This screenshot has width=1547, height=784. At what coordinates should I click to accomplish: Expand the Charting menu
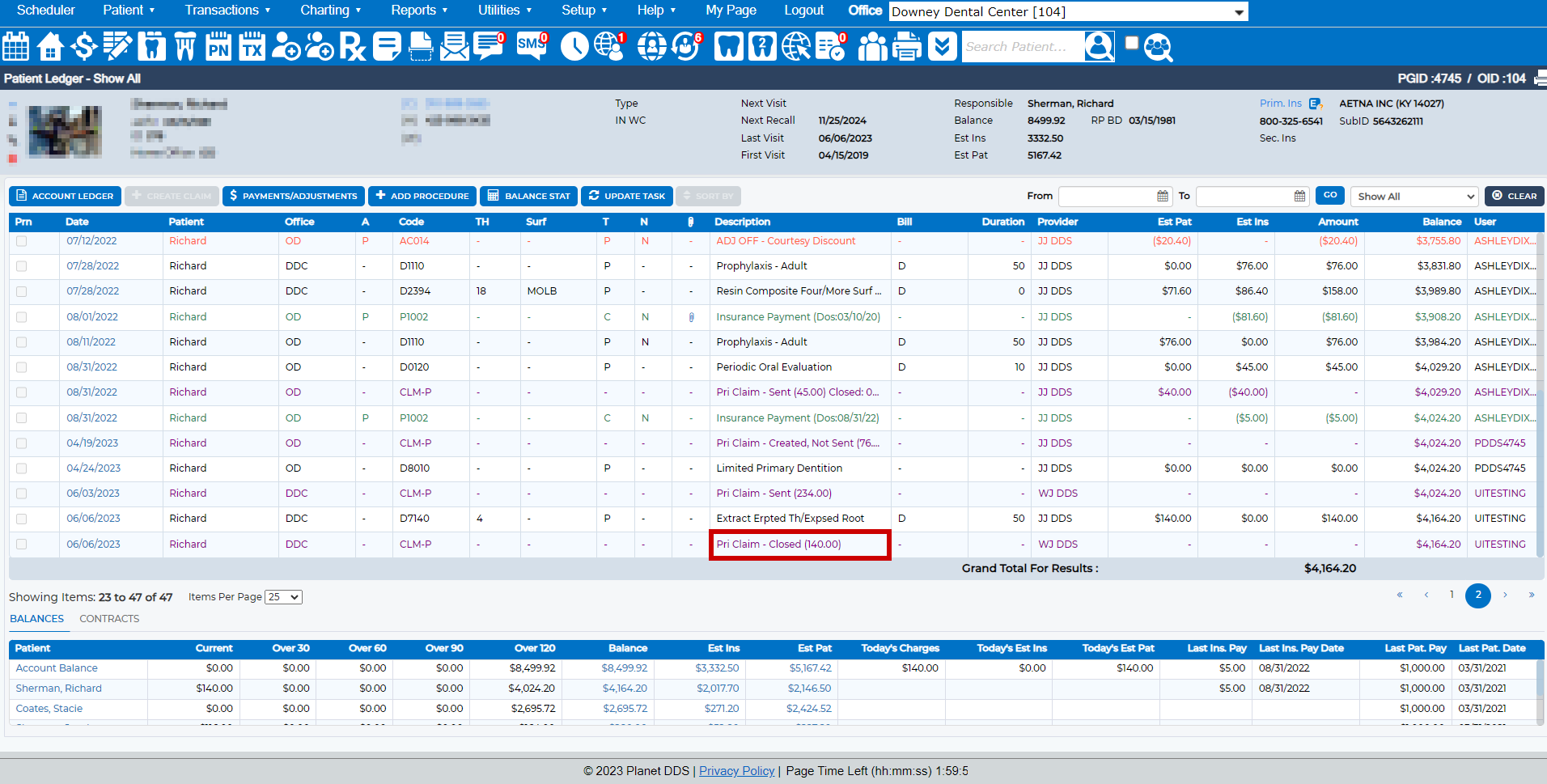330,11
